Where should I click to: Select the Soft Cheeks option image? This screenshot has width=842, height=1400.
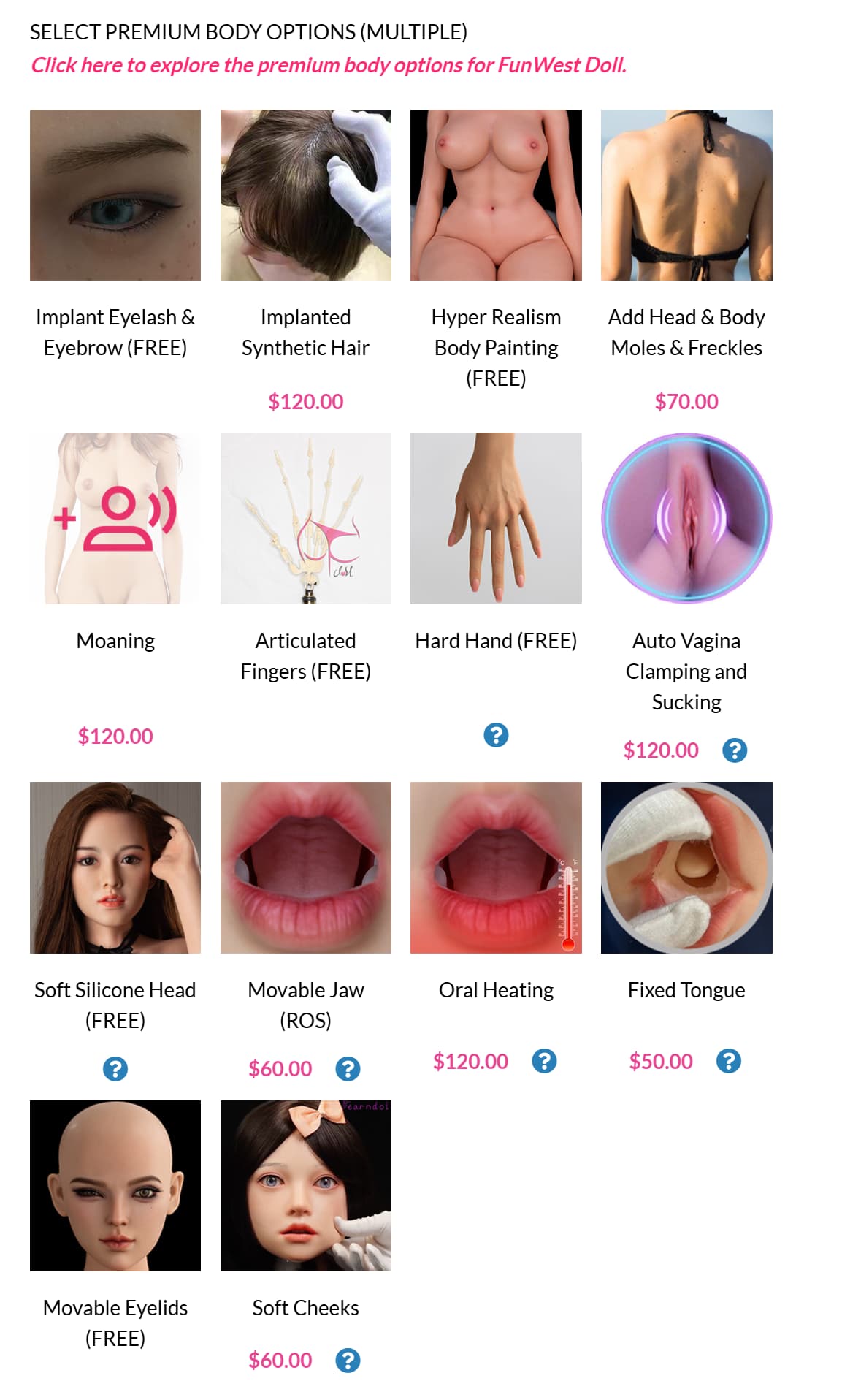306,1186
